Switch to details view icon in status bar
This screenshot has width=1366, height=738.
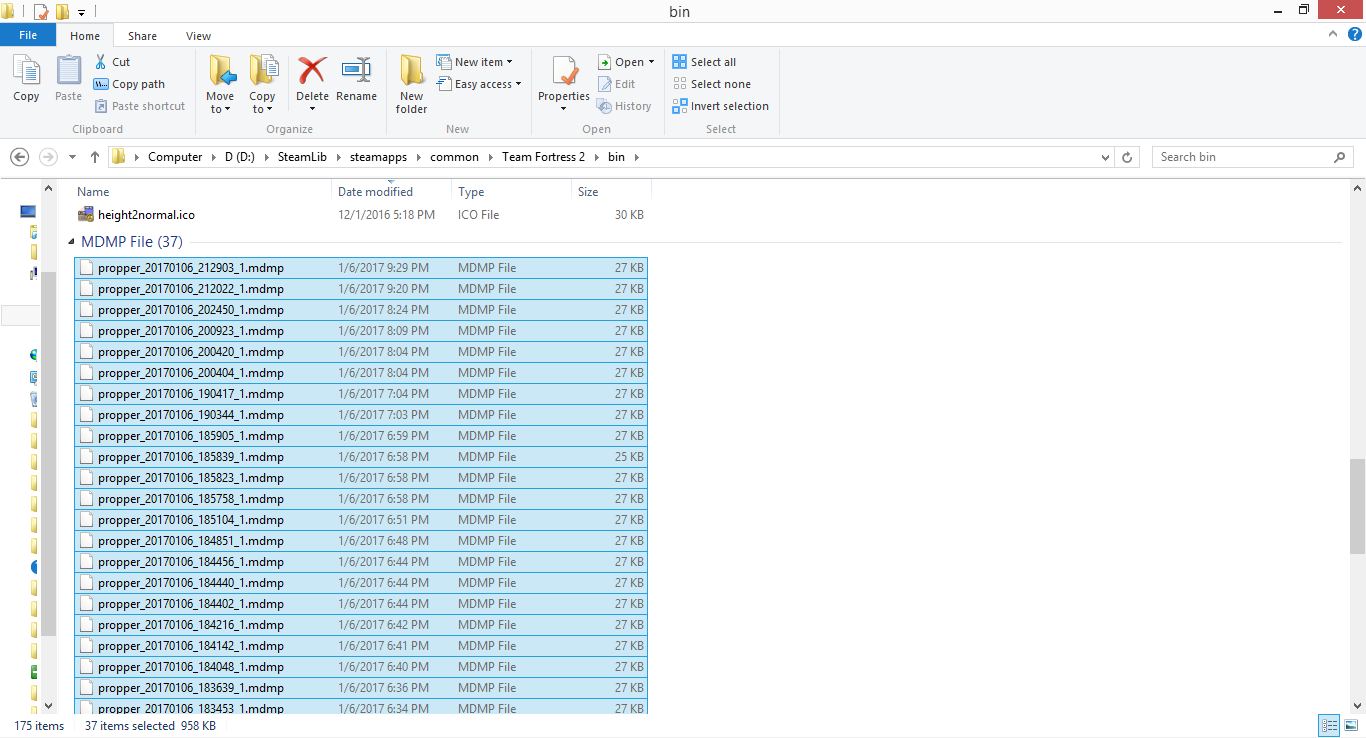[x=1329, y=726]
